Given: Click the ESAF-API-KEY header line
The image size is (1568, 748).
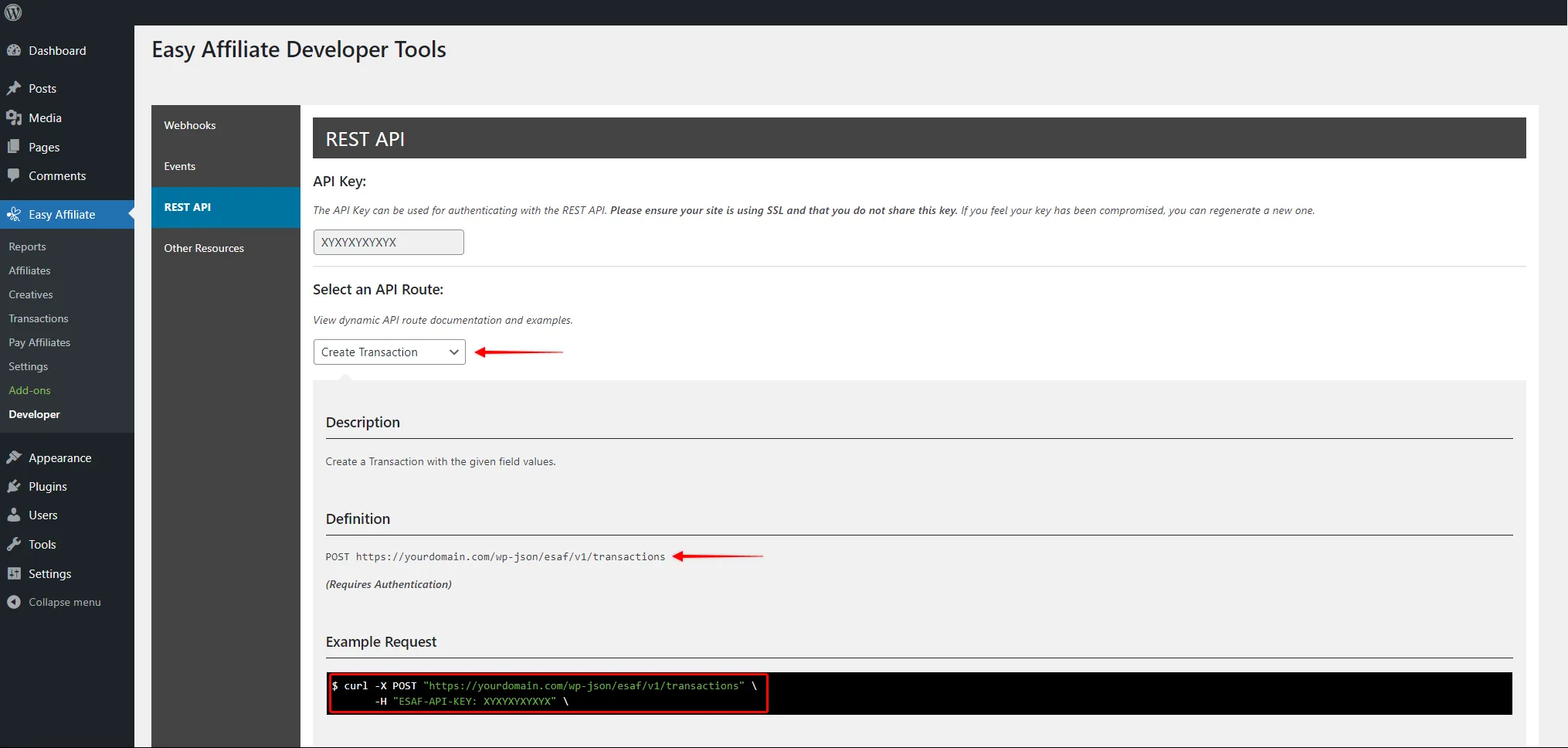Looking at the screenshot, I should tap(471, 702).
